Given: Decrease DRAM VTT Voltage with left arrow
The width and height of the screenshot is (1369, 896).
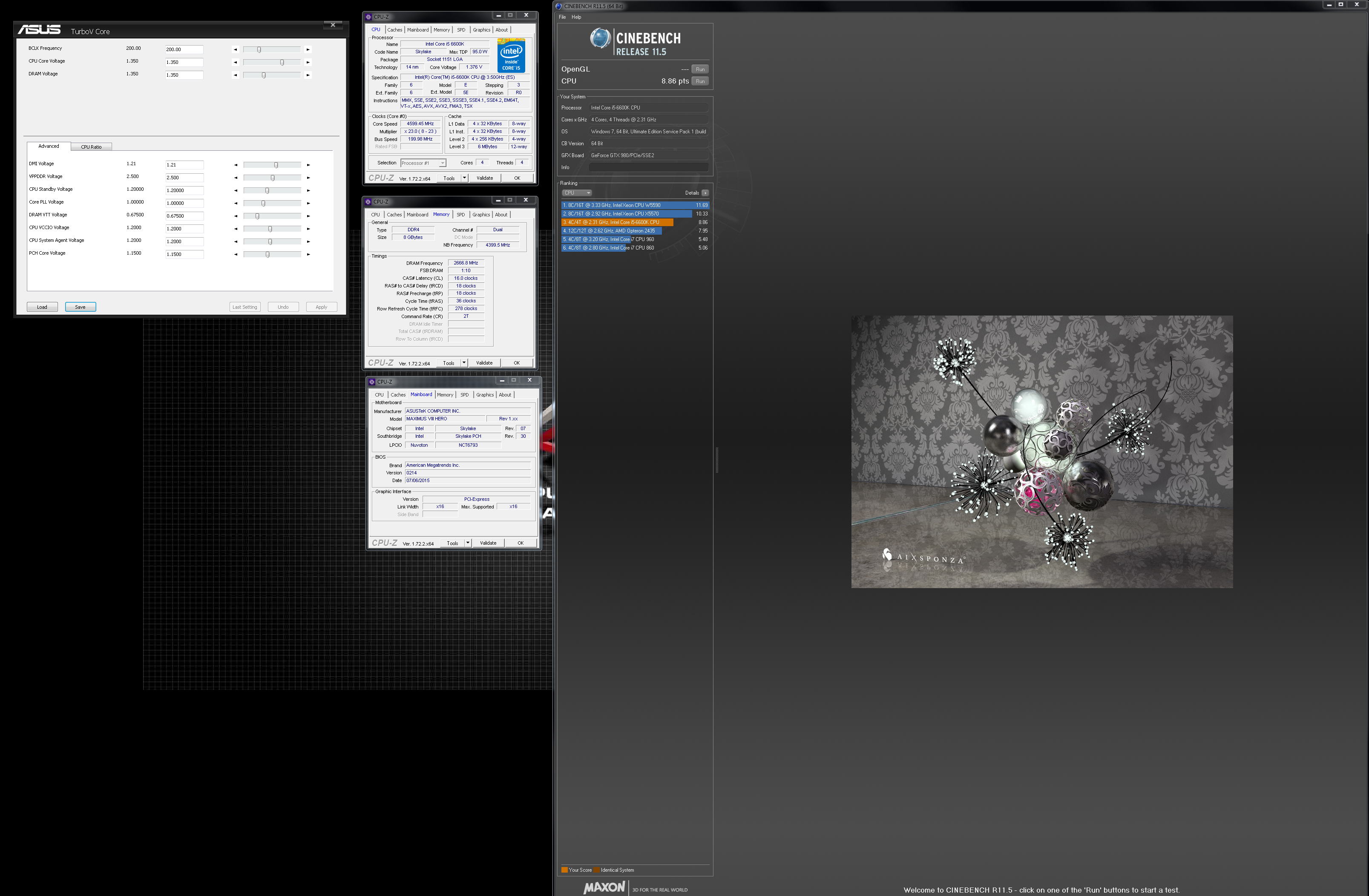Looking at the screenshot, I should pyautogui.click(x=235, y=216).
